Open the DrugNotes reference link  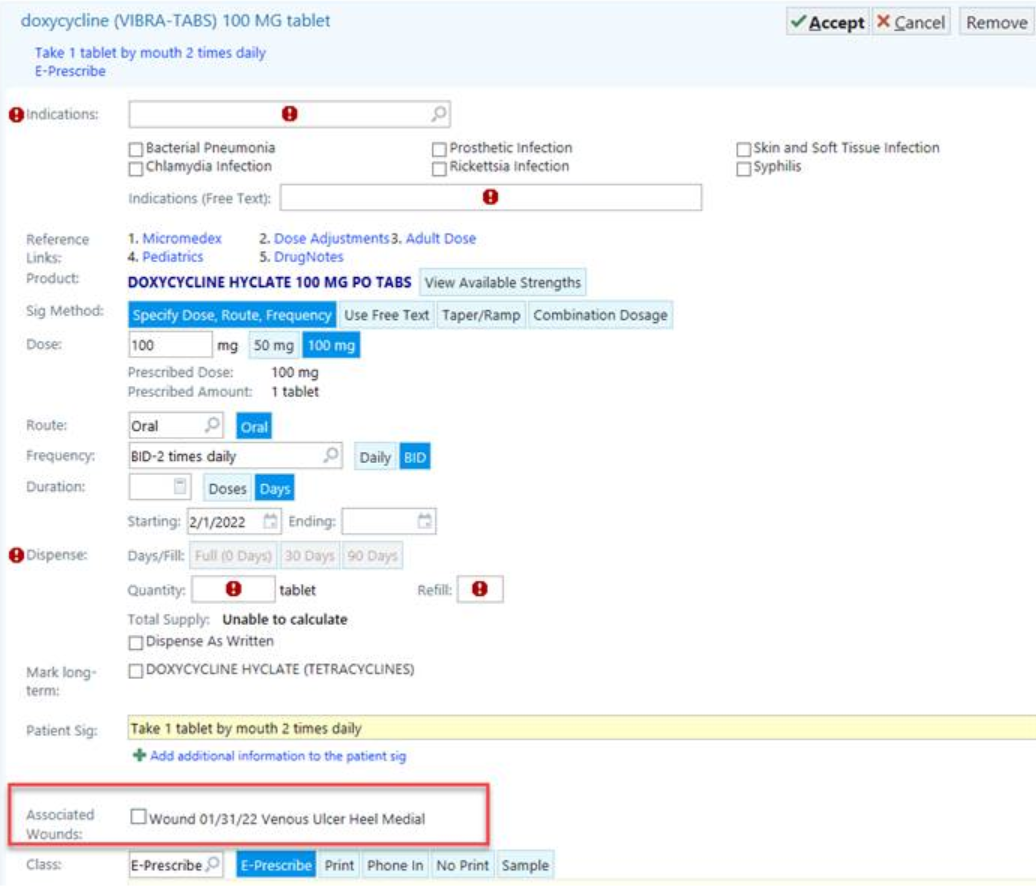click(x=309, y=256)
